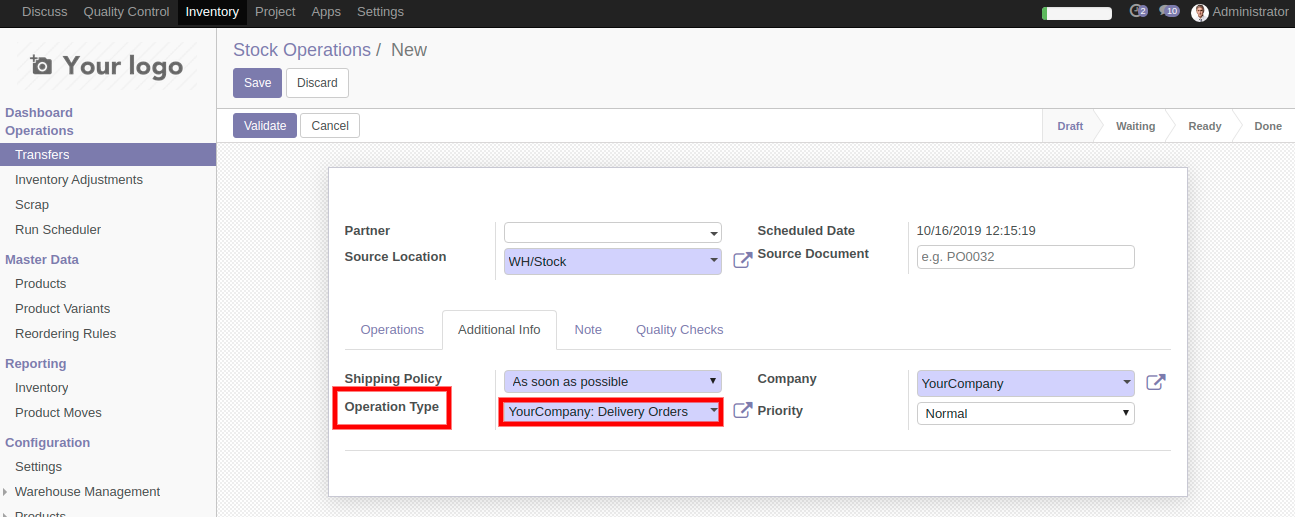1295x517 pixels.
Task: Switch to the Quality Checks tab
Action: [679, 330]
